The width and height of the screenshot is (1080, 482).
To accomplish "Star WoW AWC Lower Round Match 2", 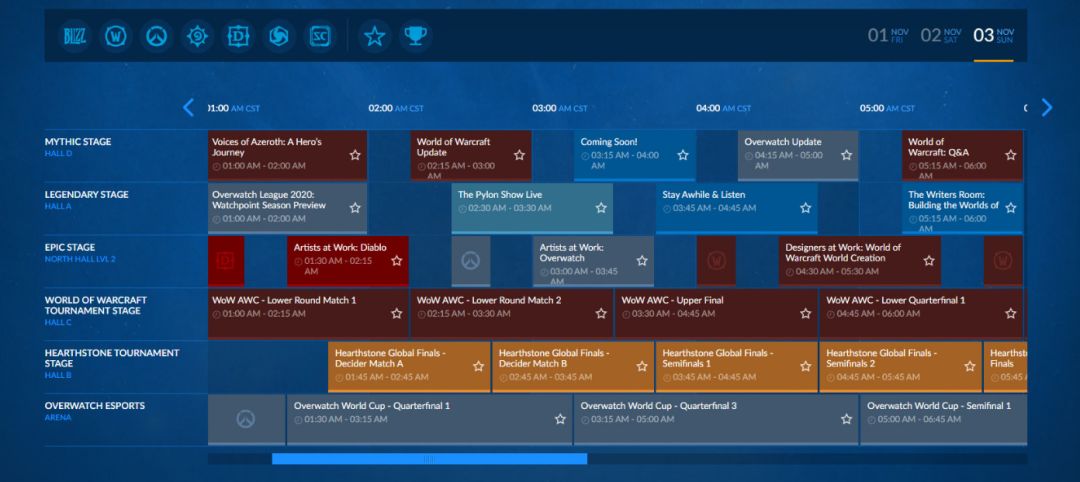I will pyautogui.click(x=601, y=313).
